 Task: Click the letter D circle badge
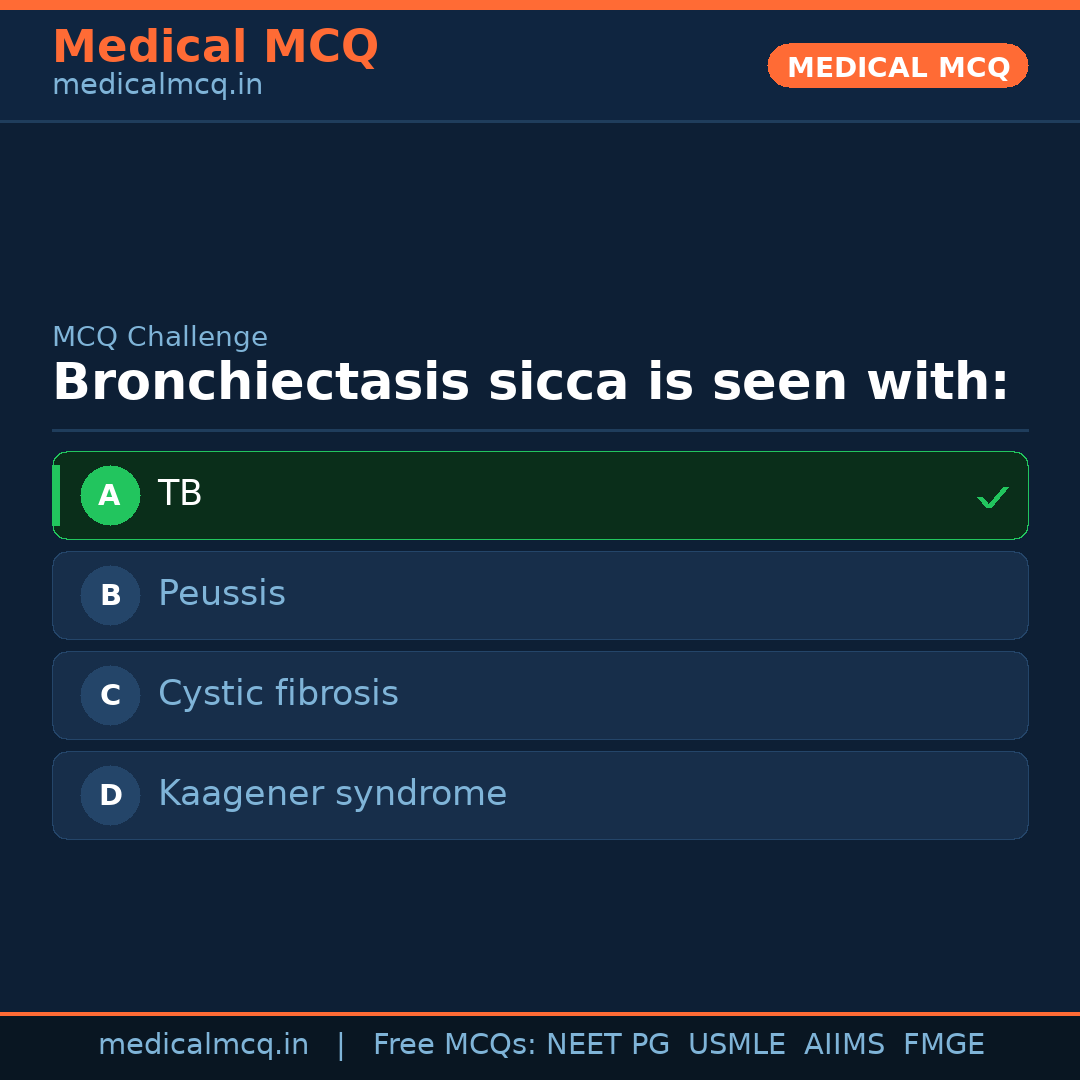[110, 795]
